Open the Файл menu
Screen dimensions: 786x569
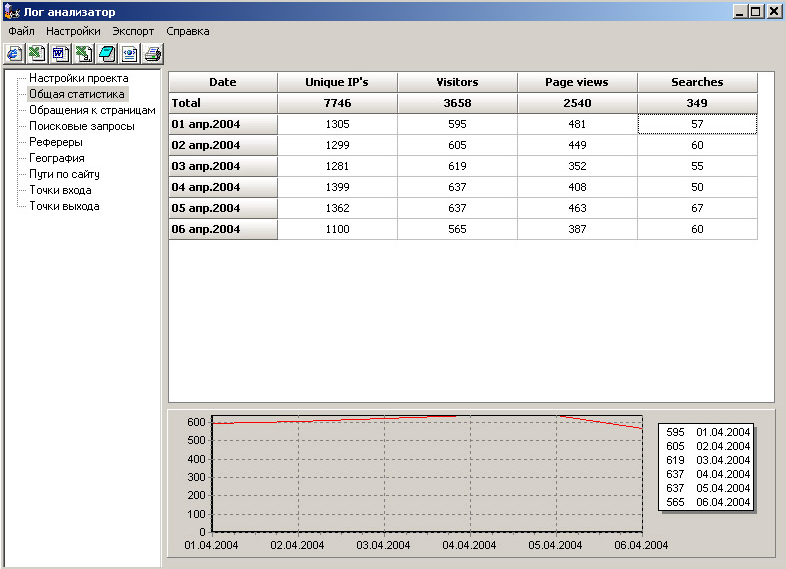point(21,31)
